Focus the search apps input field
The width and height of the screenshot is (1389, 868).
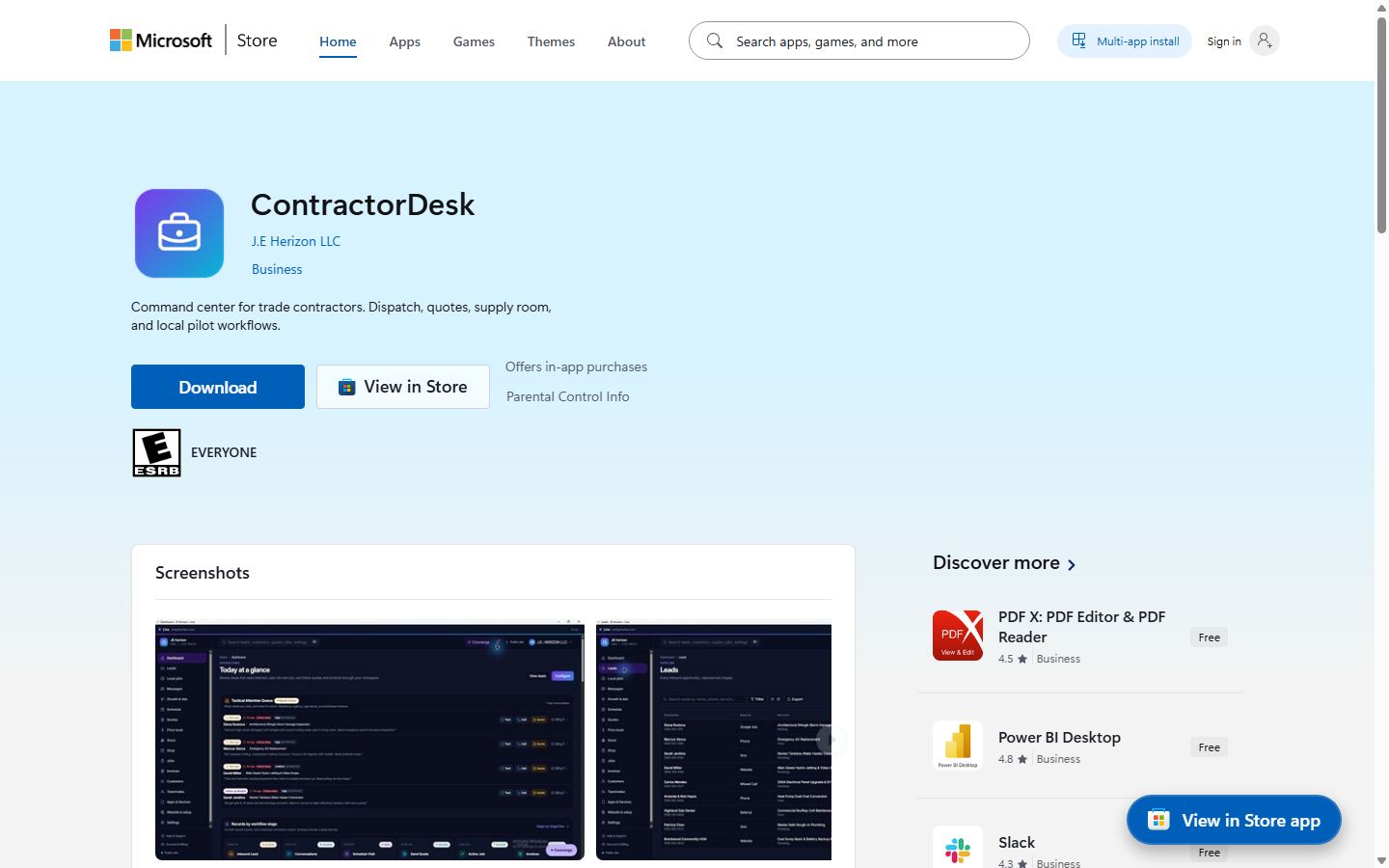858,41
